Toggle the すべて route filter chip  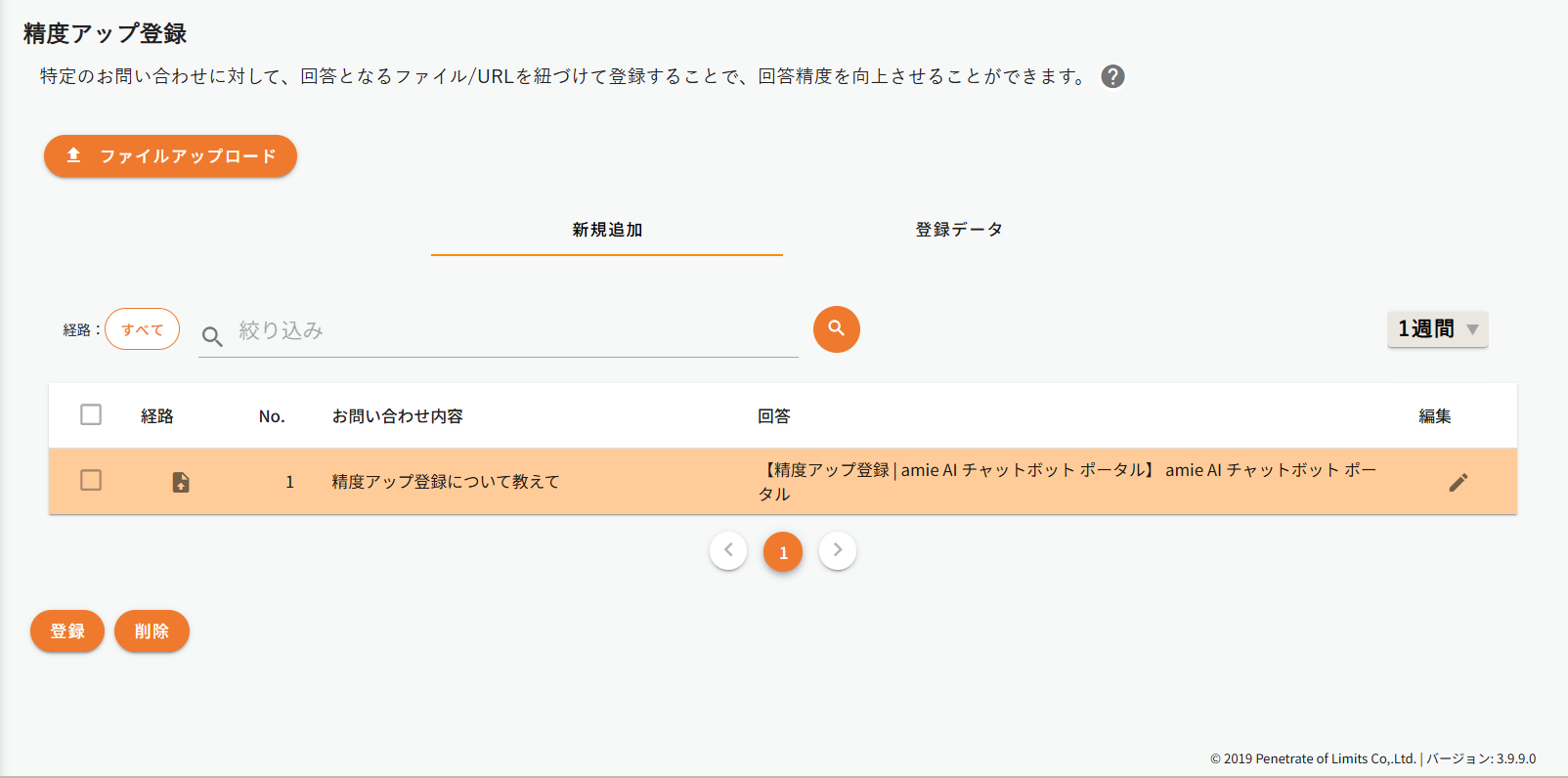tap(143, 329)
